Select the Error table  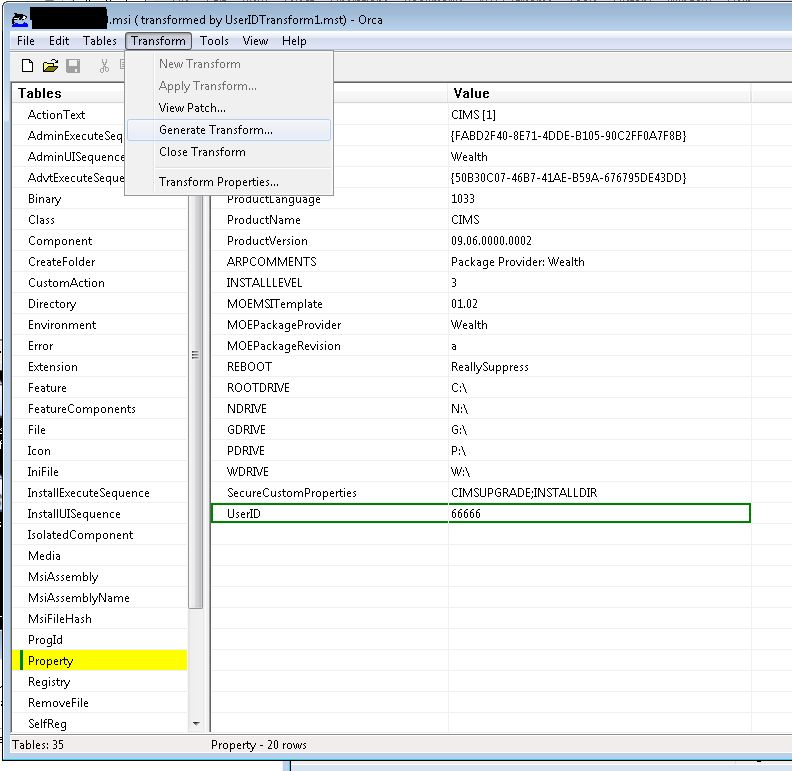coord(40,346)
